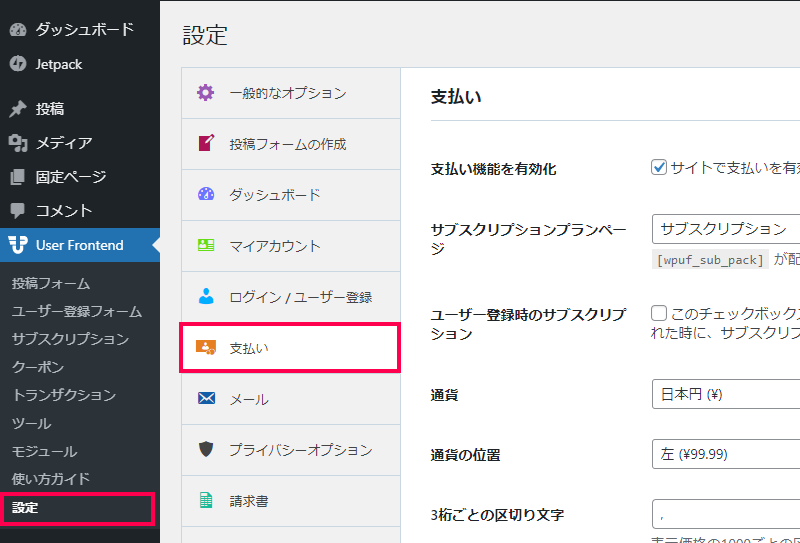Open the サブスクリプションプランページ dropdown
The image size is (800, 543).
(x=726, y=229)
